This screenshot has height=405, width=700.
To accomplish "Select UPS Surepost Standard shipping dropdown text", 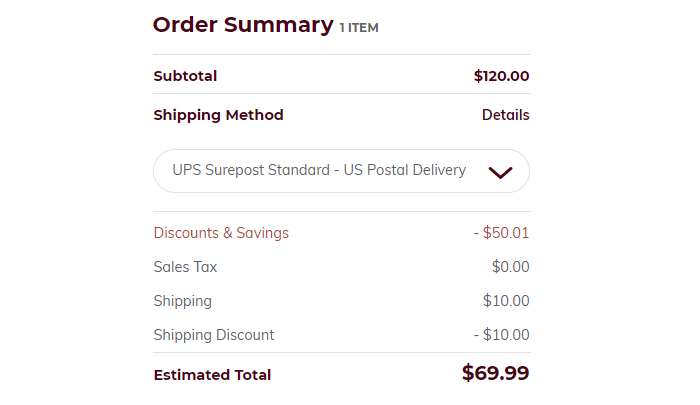I will point(251,170).
